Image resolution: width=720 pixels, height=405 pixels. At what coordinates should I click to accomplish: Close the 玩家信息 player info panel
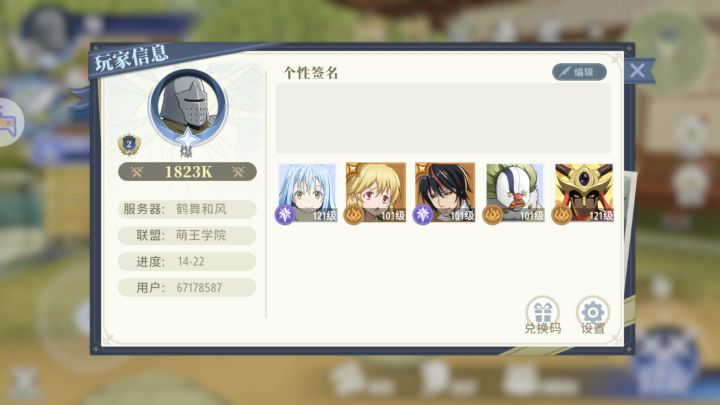click(637, 70)
